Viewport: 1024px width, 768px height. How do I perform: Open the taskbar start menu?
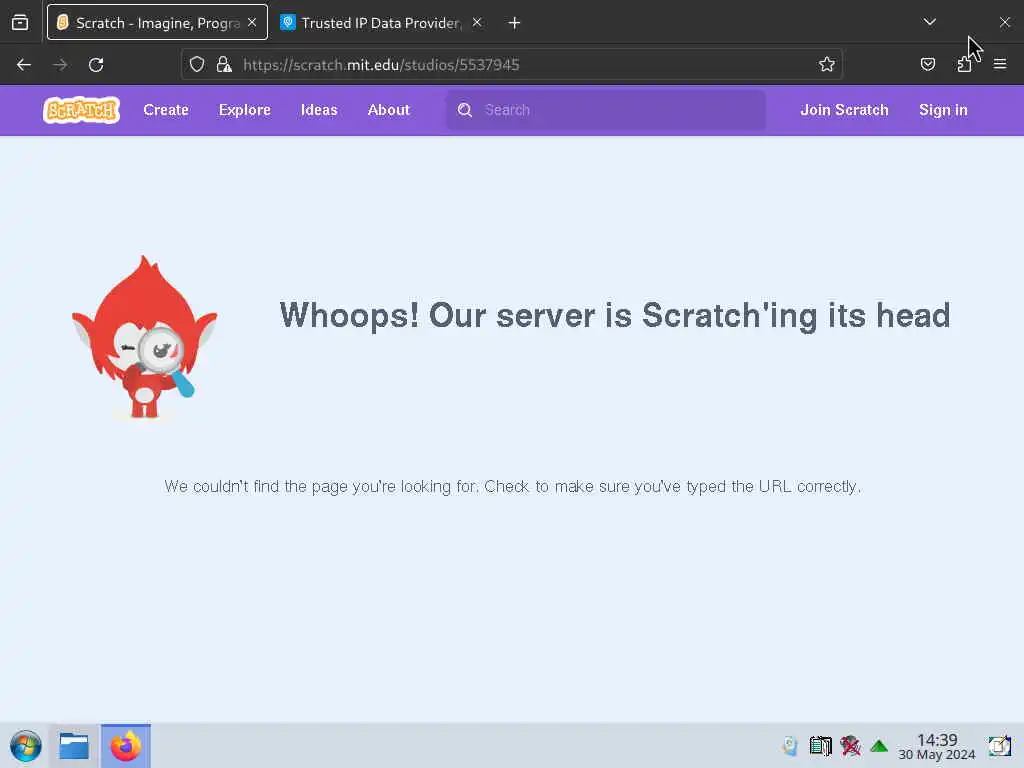25,746
